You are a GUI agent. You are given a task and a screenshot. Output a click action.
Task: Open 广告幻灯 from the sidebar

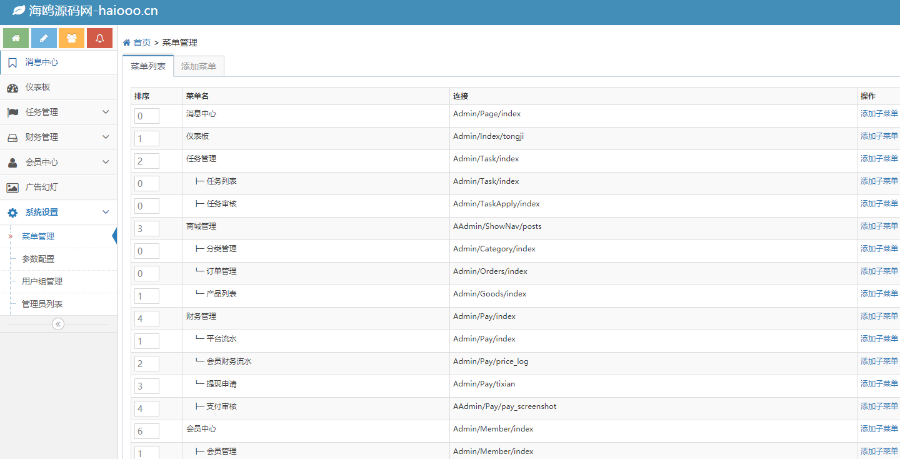[42, 187]
